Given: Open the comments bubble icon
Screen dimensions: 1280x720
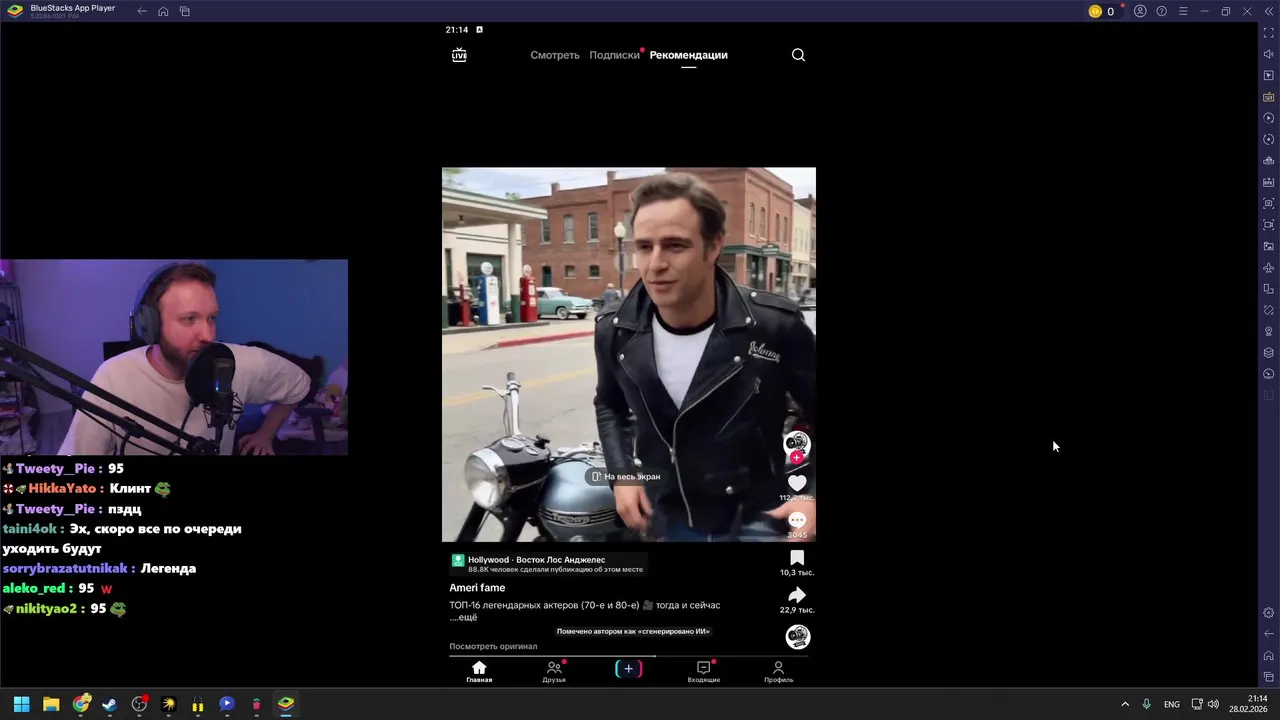Looking at the screenshot, I should (797, 520).
